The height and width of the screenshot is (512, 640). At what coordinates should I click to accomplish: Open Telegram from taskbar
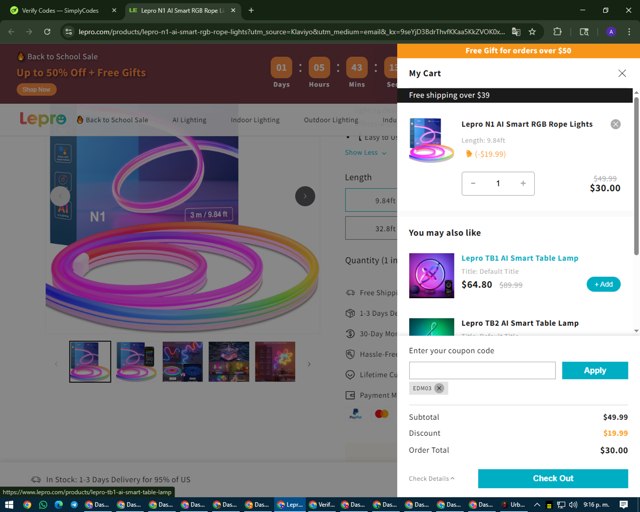[x=74, y=505]
